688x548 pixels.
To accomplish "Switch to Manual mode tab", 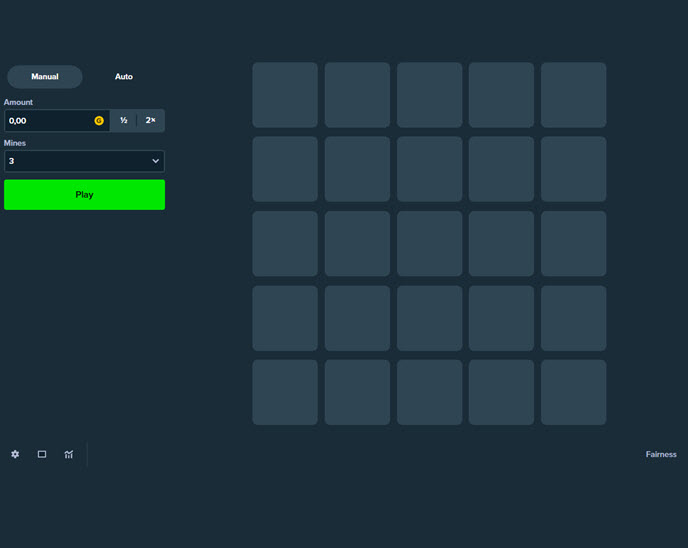I will click(45, 77).
